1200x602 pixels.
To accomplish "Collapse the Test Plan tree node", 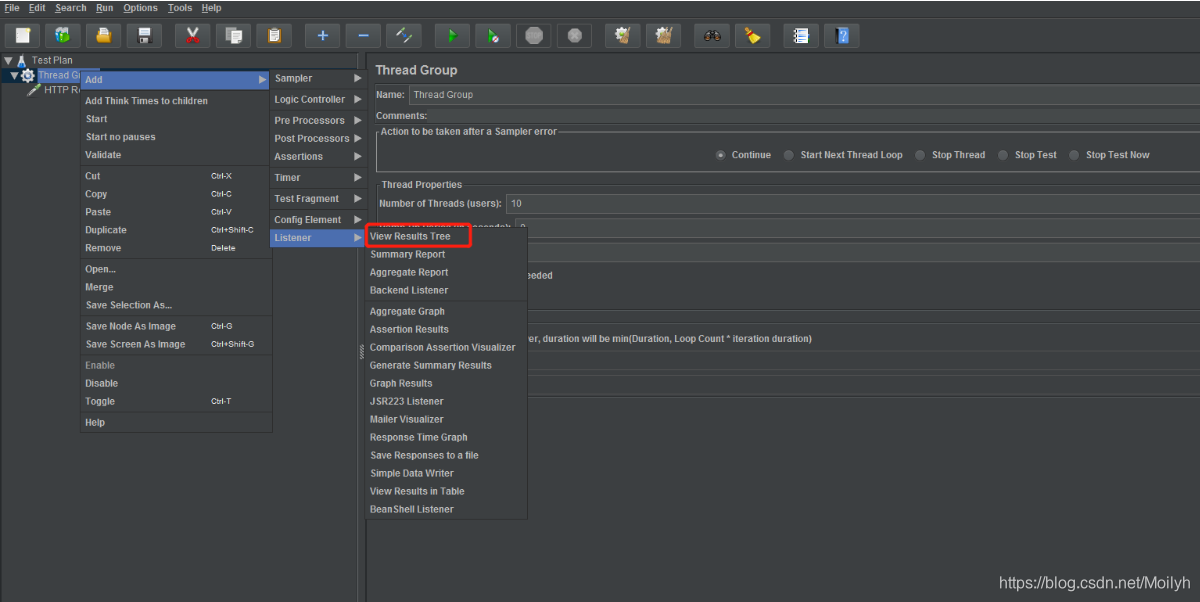I will (8, 61).
